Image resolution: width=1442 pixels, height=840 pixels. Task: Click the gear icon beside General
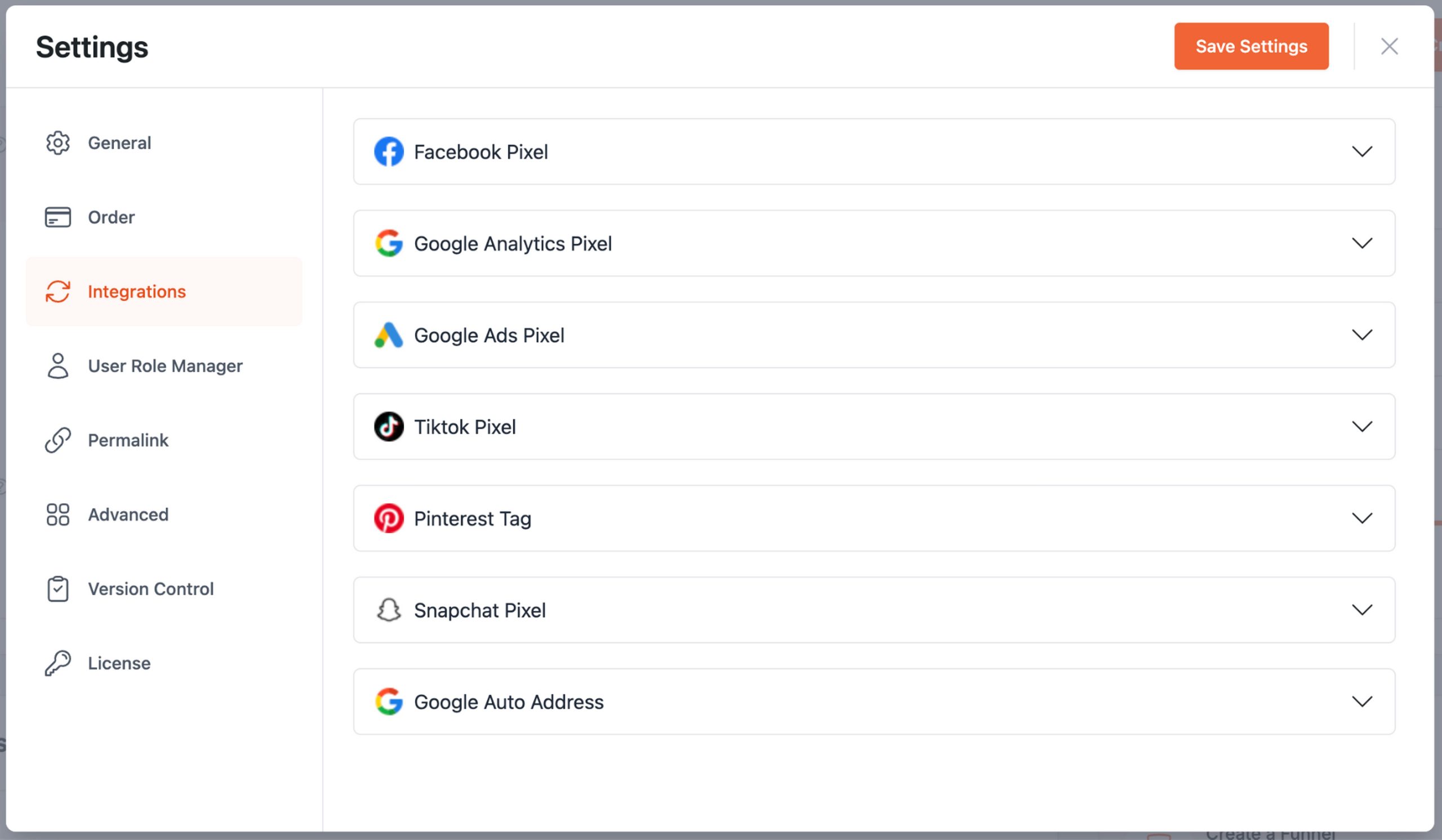(x=57, y=143)
